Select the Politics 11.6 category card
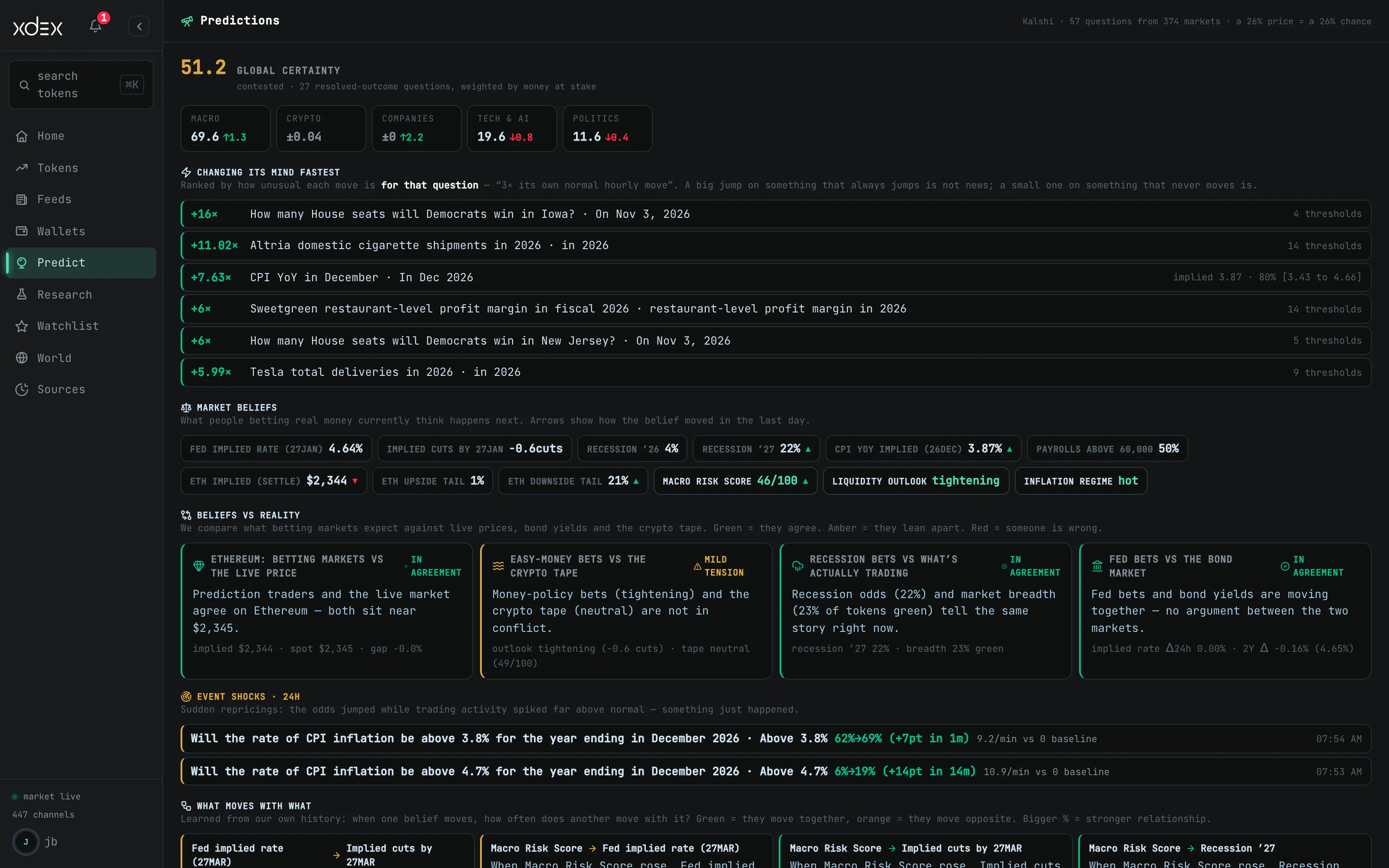1389x868 pixels. click(x=607, y=128)
